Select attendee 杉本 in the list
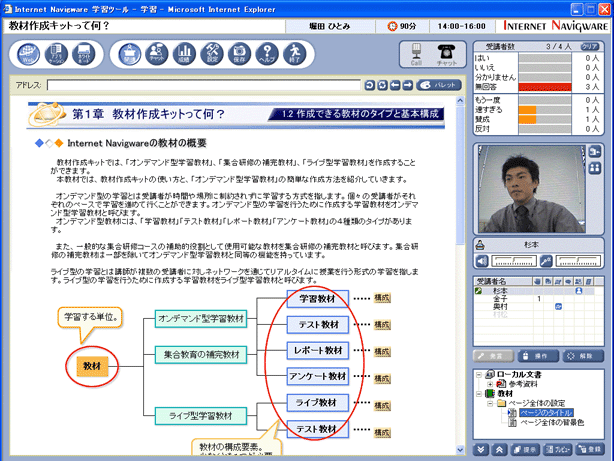614x461 pixels. (500, 291)
